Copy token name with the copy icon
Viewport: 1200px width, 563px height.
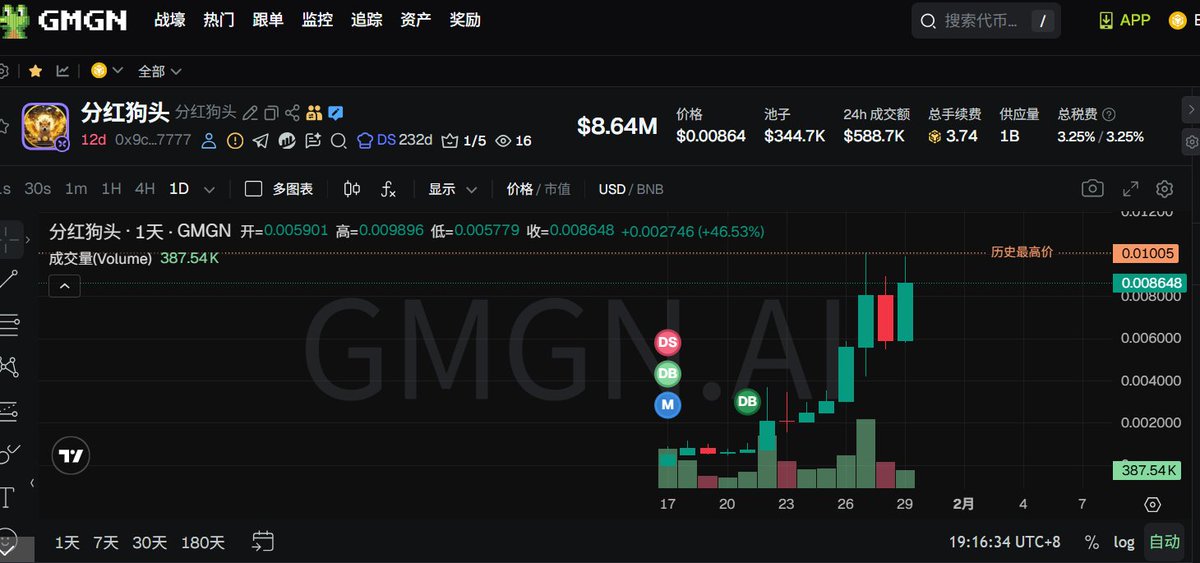pos(271,113)
